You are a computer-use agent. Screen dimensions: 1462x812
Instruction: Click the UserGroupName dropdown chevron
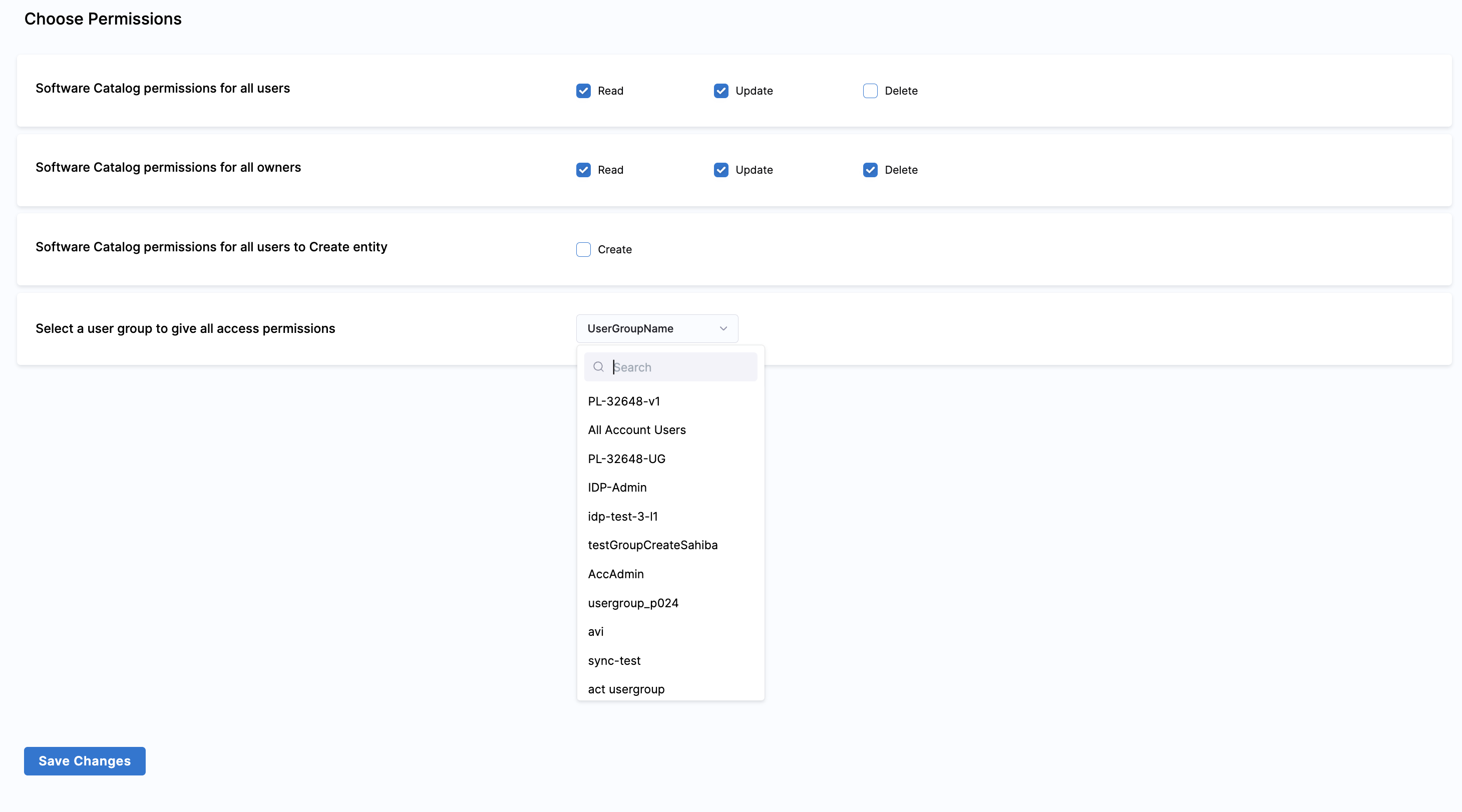click(723, 328)
